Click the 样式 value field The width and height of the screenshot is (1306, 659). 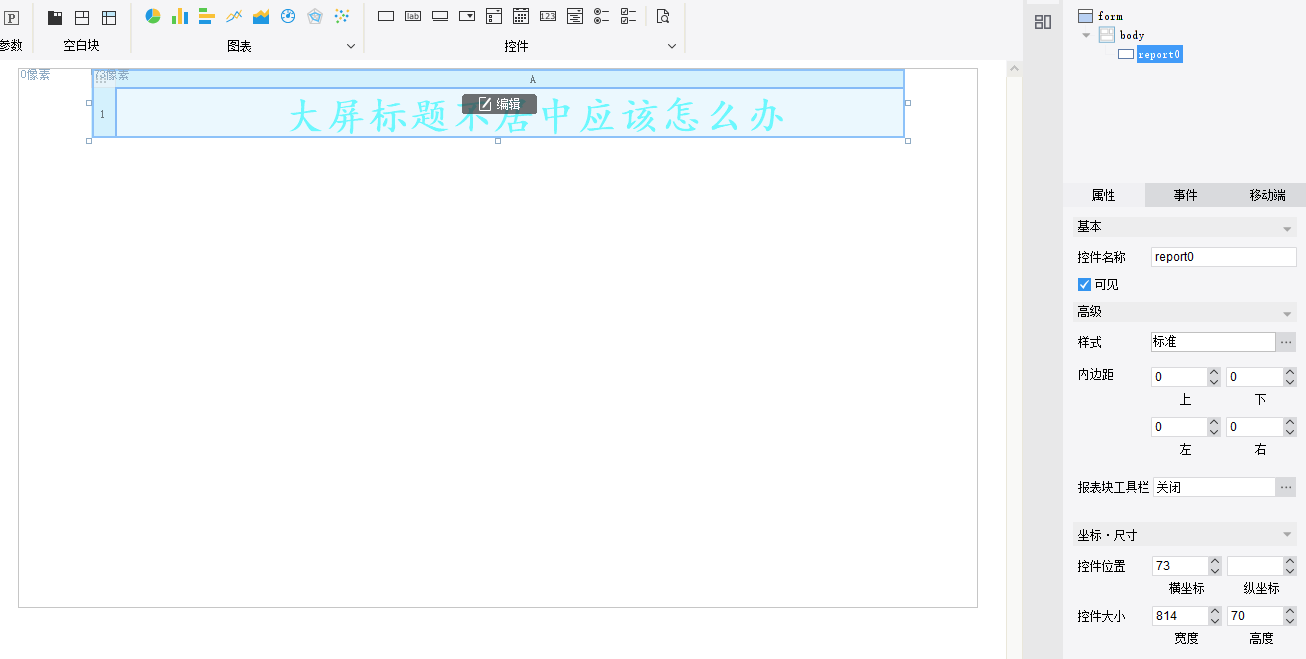click(1213, 342)
